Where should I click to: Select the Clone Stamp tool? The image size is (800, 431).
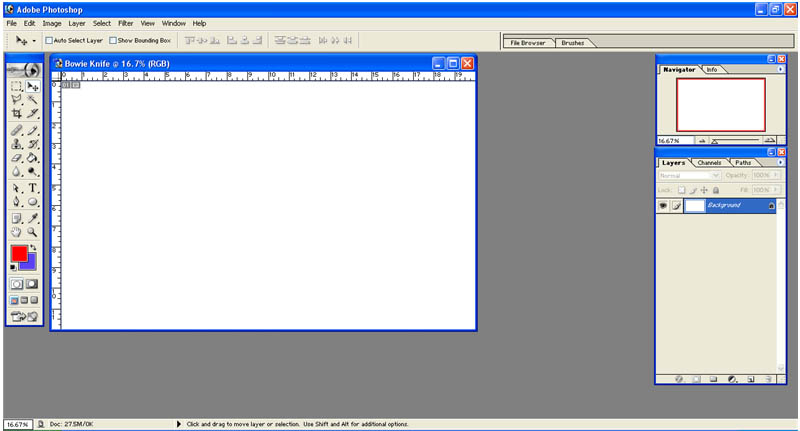pos(17,144)
